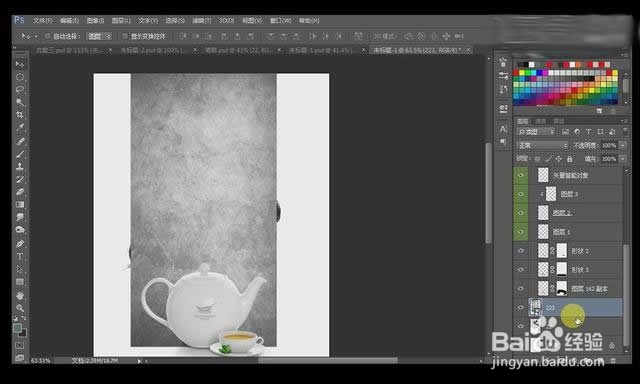Filter layers by type layers (T icon)
The image size is (640, 384).
(x=588, y=131)
